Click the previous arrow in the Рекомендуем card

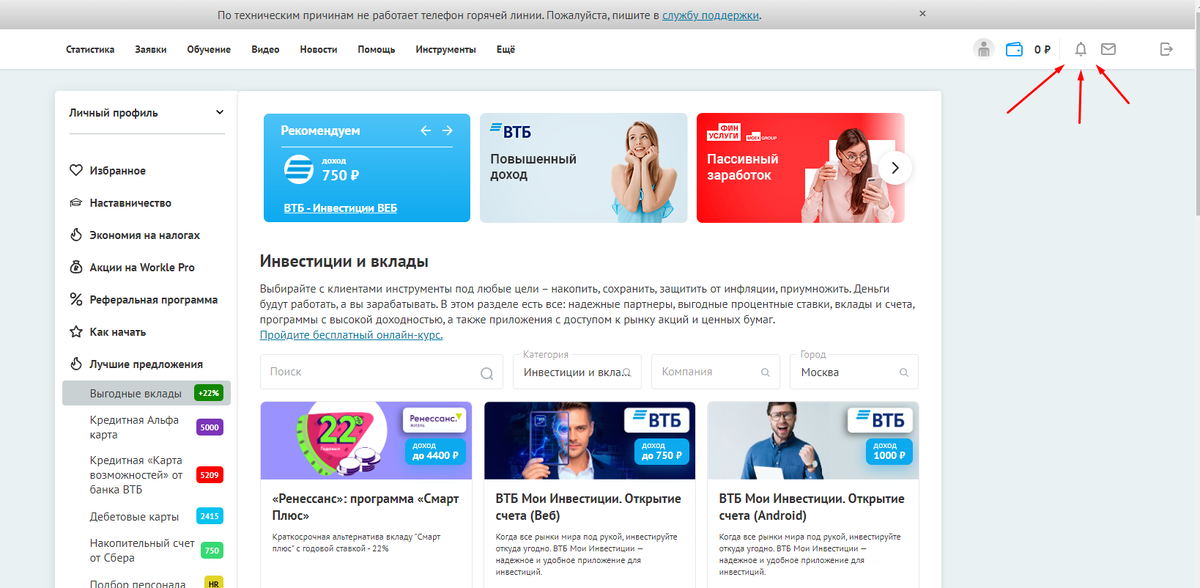tap(425, 131)
